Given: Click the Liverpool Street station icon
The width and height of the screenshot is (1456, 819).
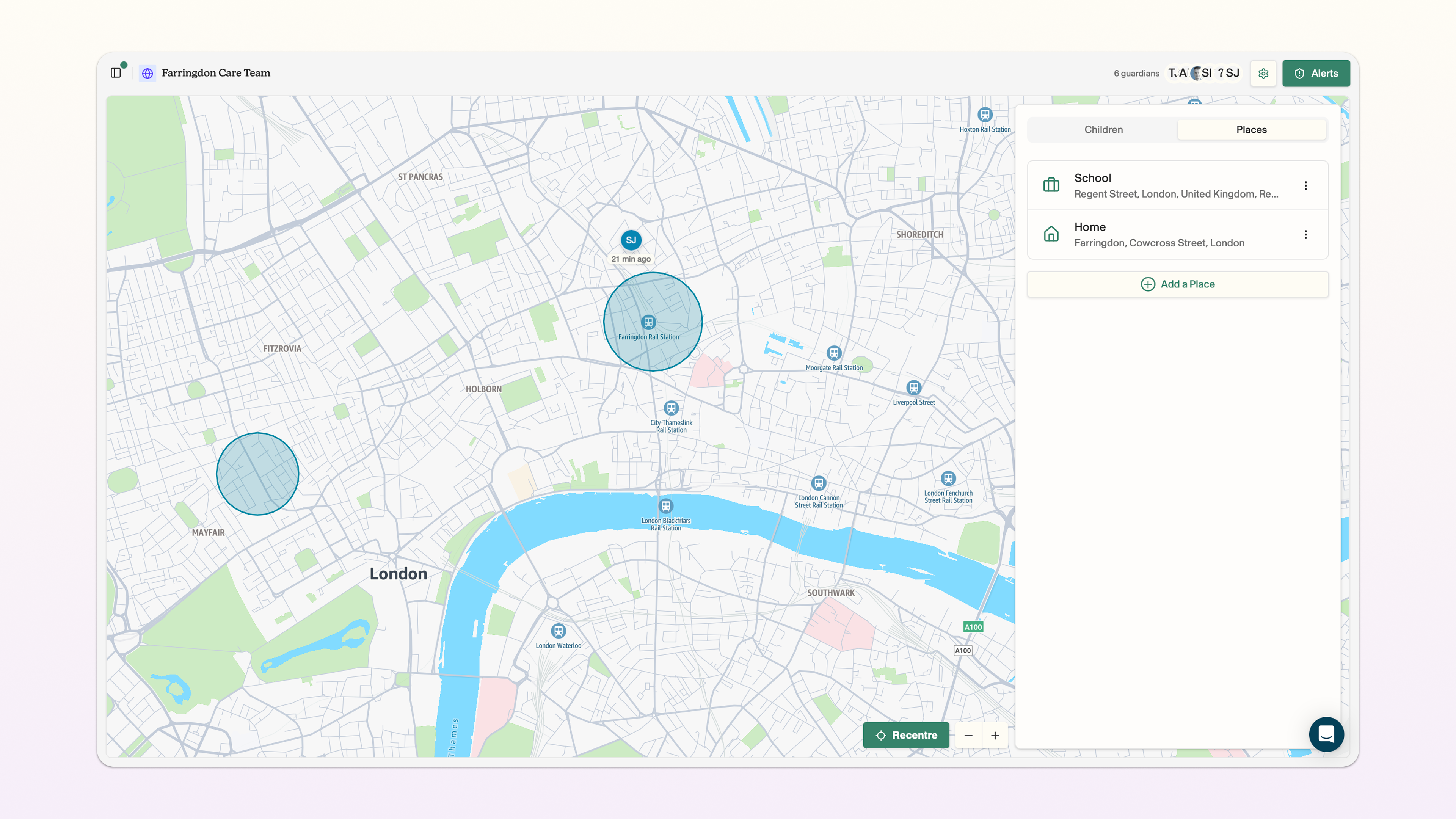Looking at the screenshot, I should pos(913,388).
